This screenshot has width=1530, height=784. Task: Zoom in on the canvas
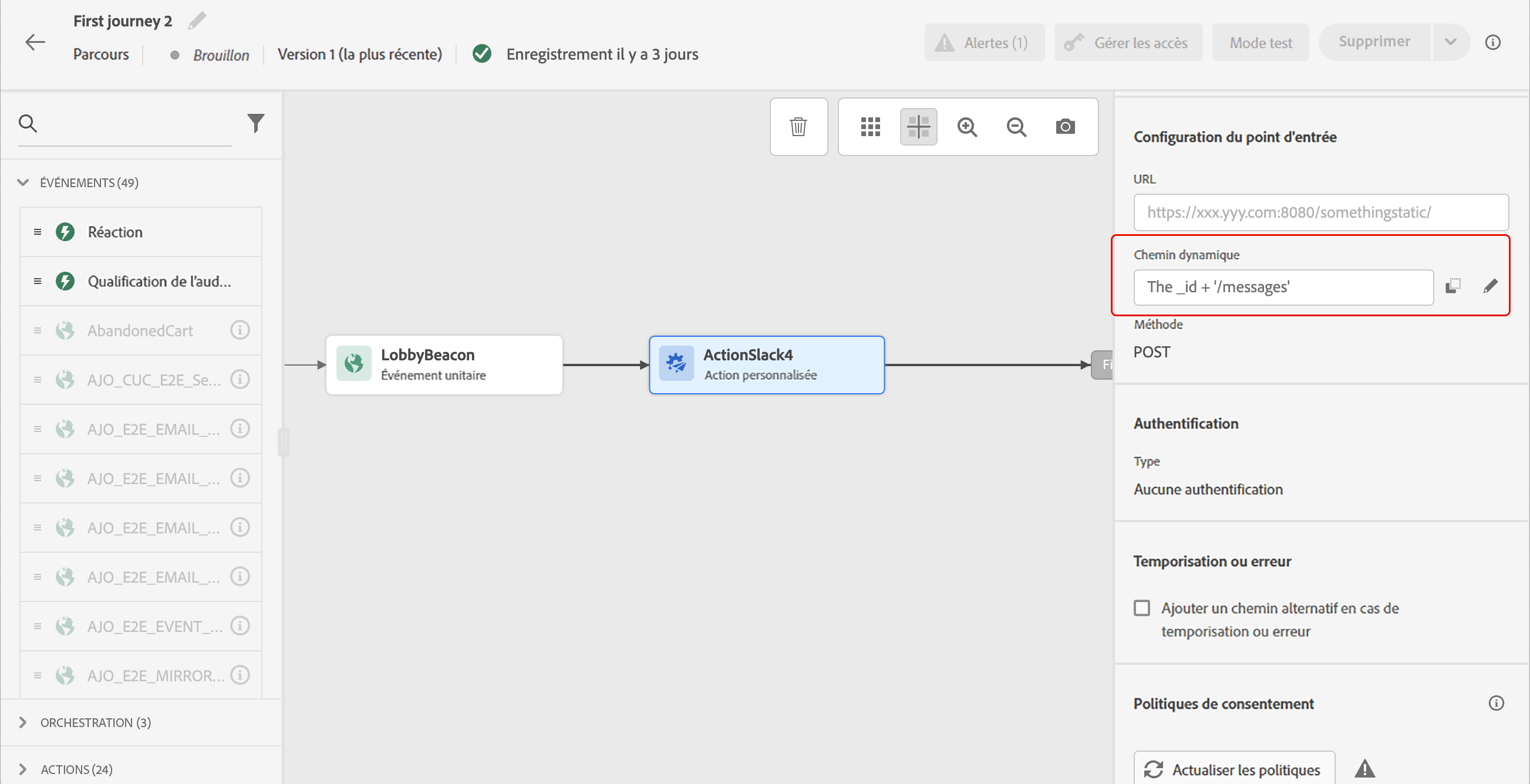[967, 126]
